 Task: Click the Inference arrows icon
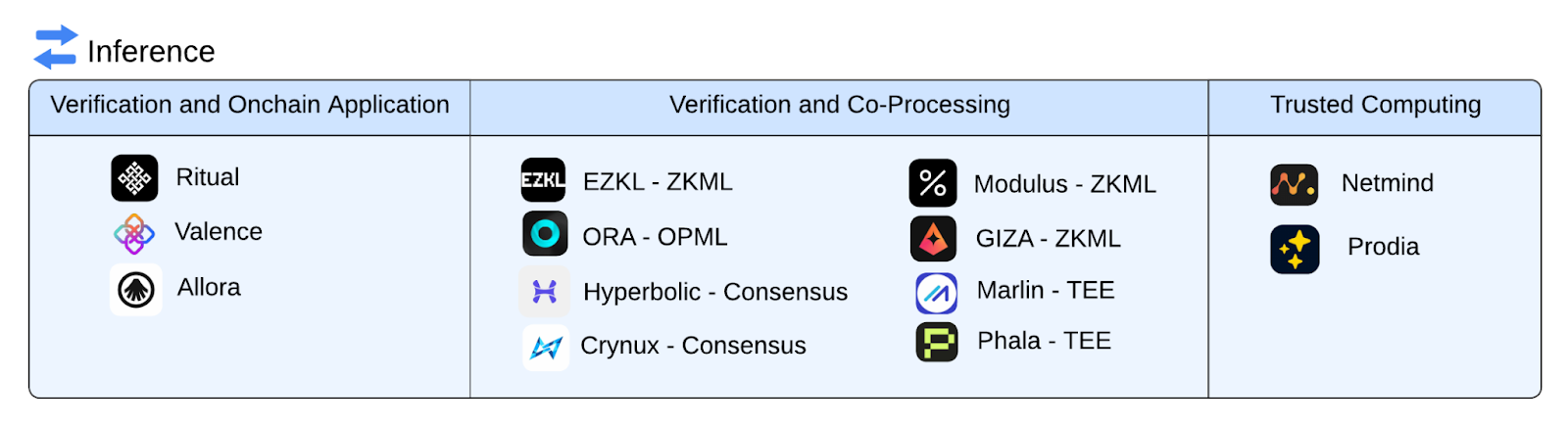tap(55, 47)
